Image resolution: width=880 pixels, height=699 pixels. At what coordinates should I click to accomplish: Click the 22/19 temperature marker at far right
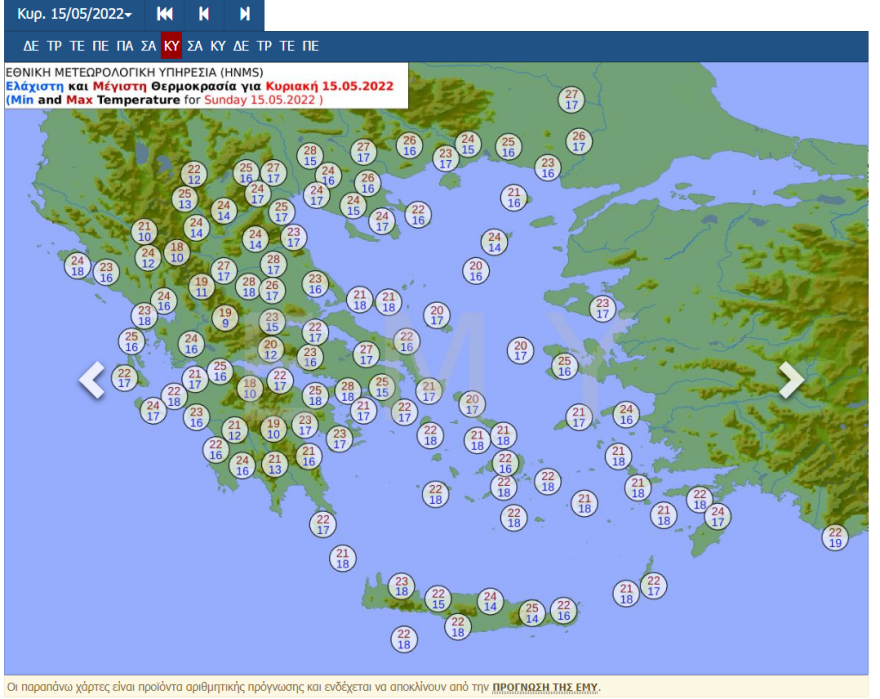[835, 537]
